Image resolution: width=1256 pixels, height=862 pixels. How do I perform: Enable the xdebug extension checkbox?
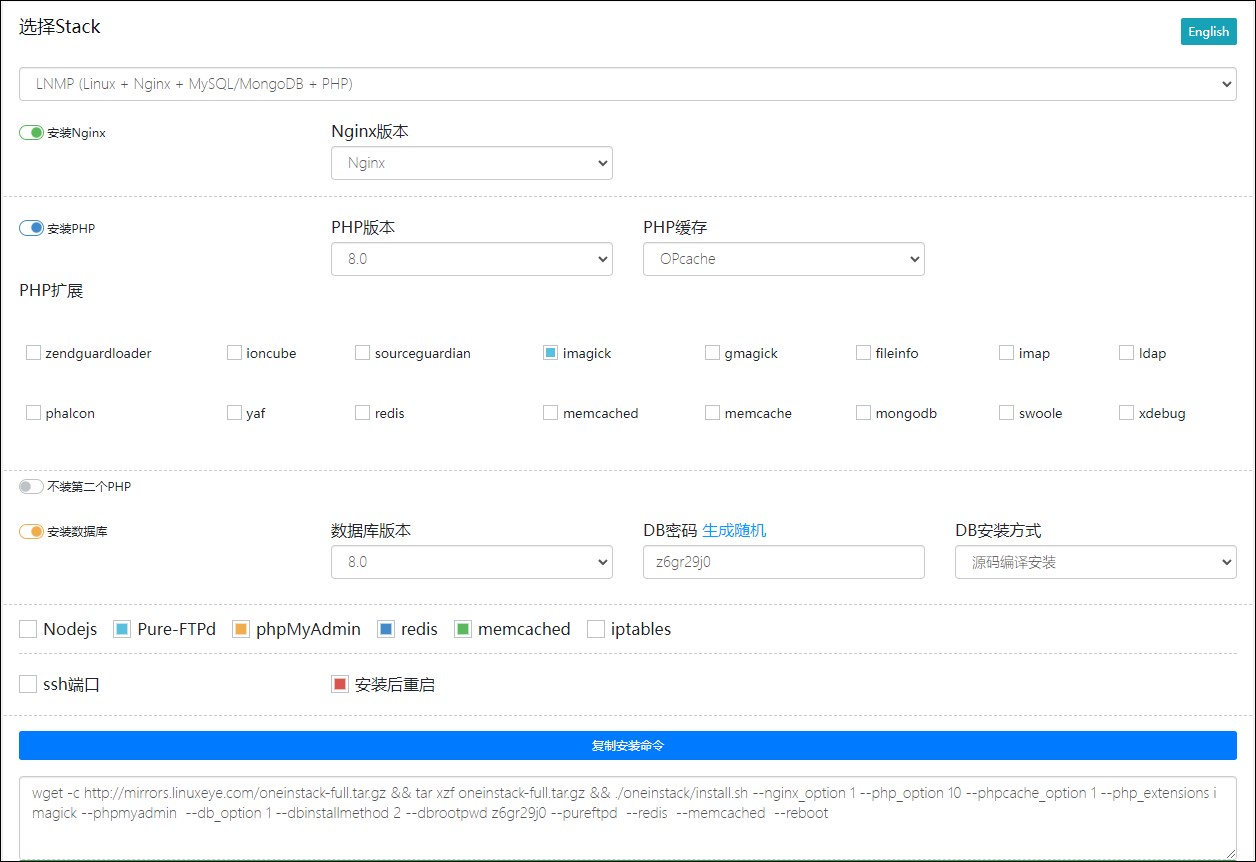[x=1126, y=413]
